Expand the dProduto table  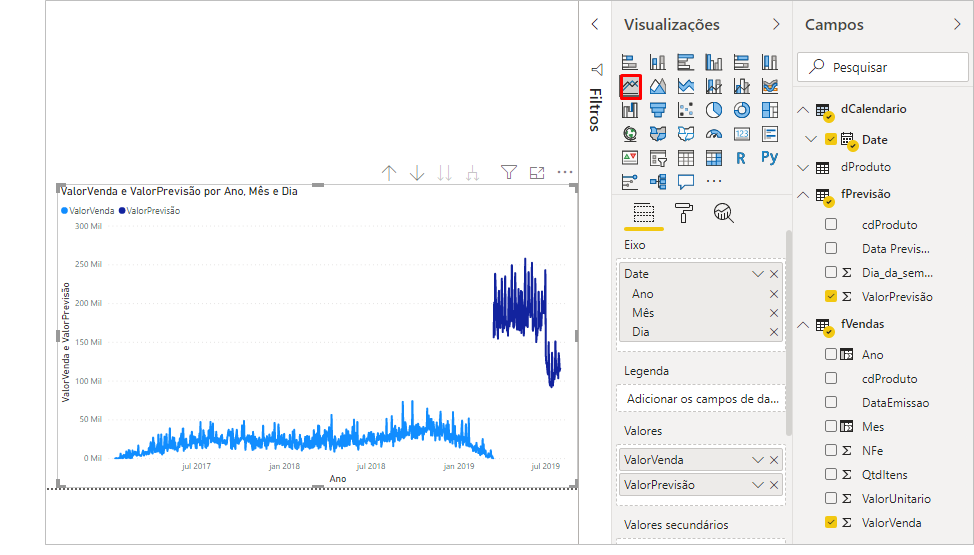point(803,167)
